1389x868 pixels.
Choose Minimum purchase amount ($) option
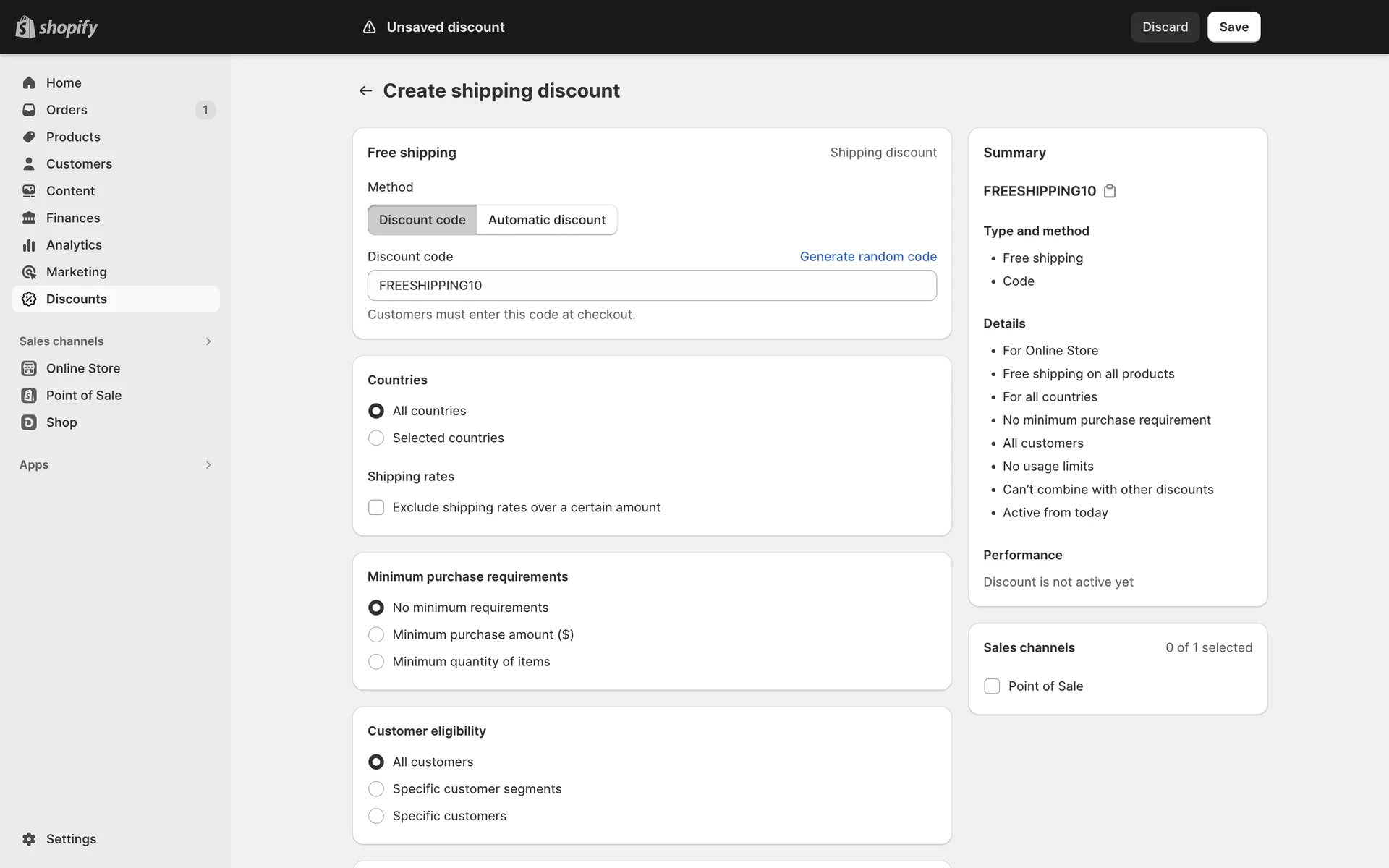click(376, 634)
